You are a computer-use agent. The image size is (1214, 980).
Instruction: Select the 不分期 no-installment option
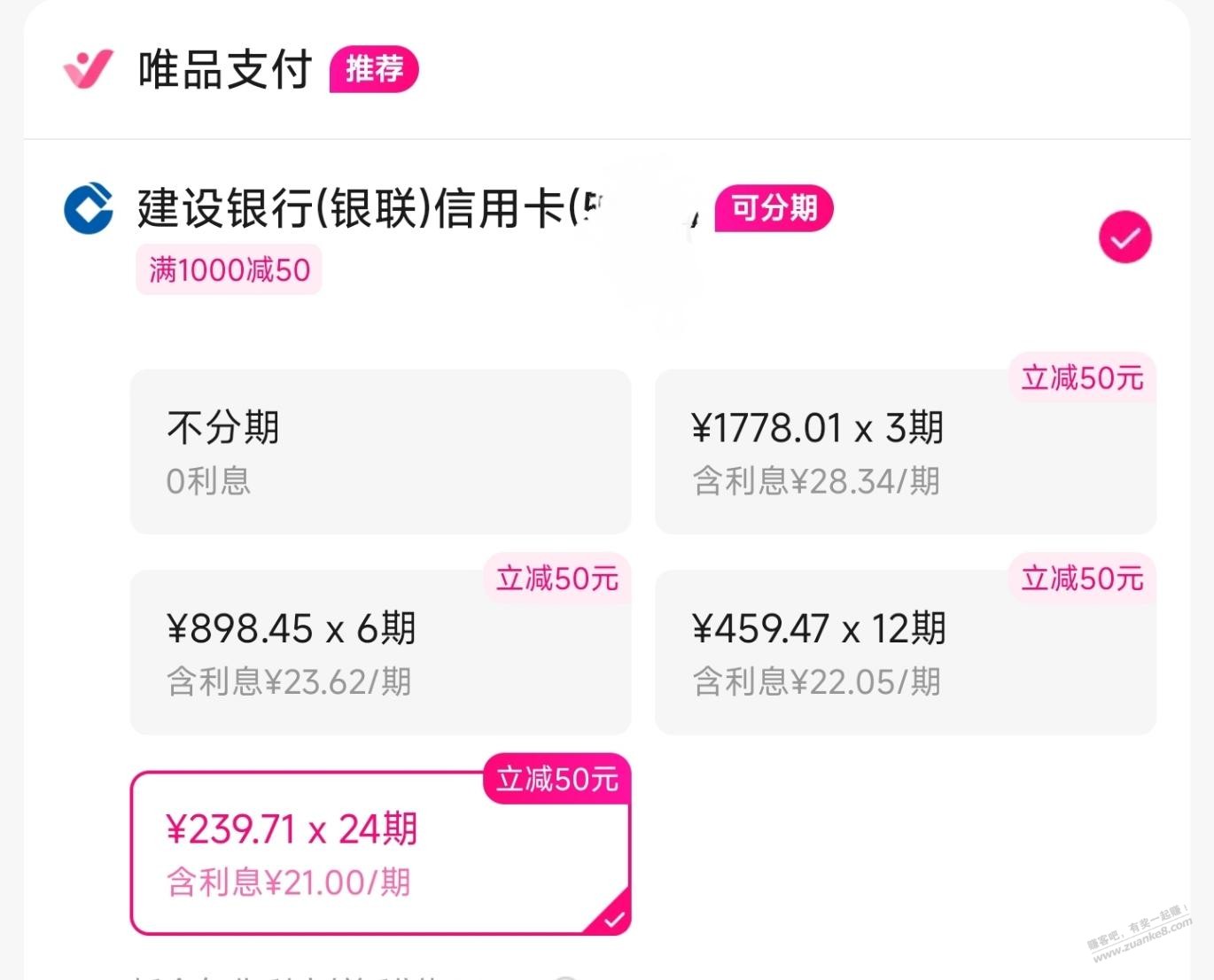(380, 452)
